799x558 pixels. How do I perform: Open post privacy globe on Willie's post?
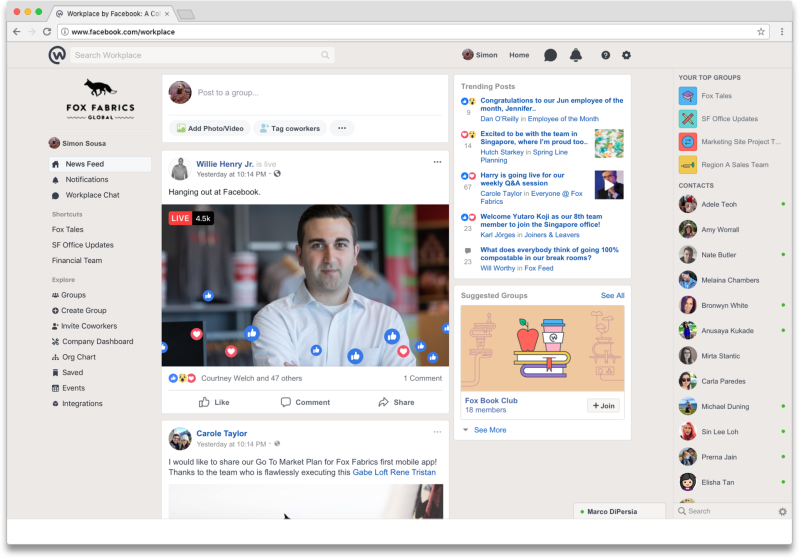click(x=277, y=174)
